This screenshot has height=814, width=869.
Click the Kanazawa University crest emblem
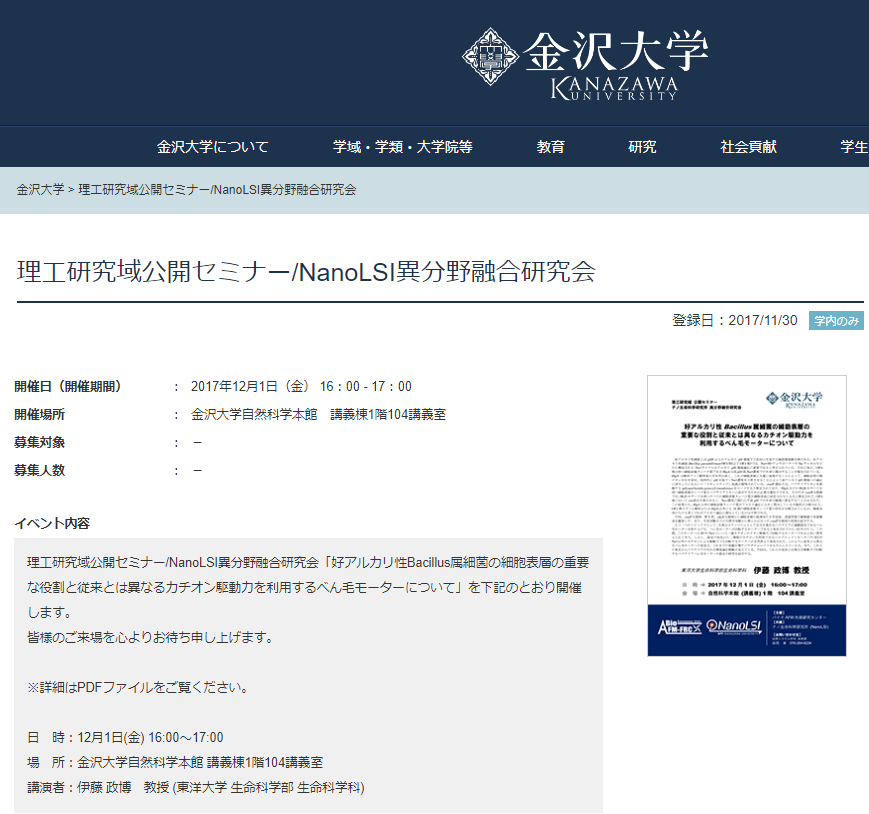click(x=490, y=57)
